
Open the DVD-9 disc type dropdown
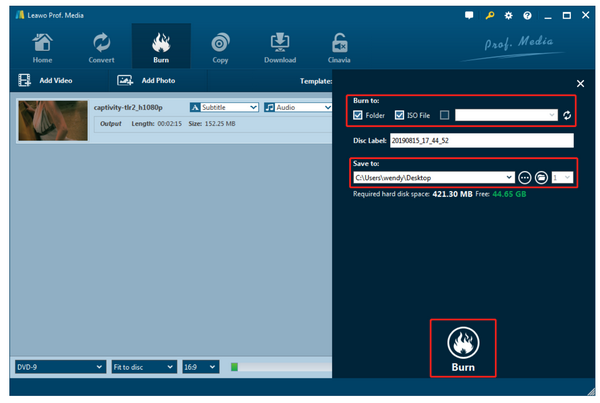click(60, 367)
